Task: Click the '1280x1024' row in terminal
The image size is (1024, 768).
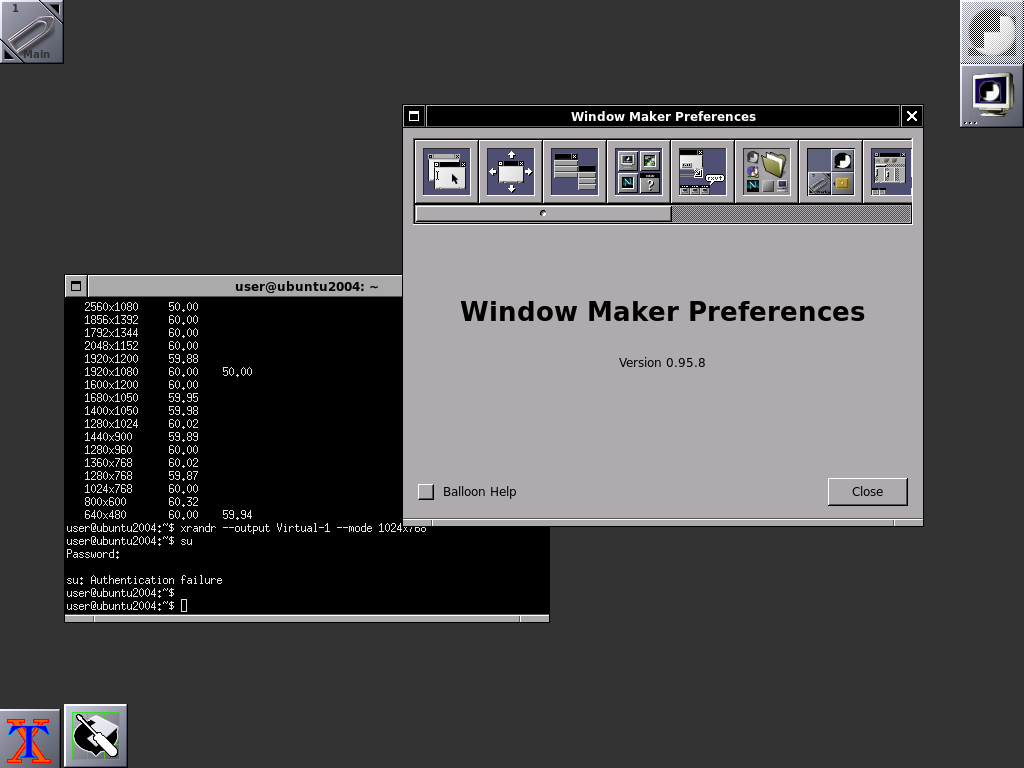Action: coord(142,424)
